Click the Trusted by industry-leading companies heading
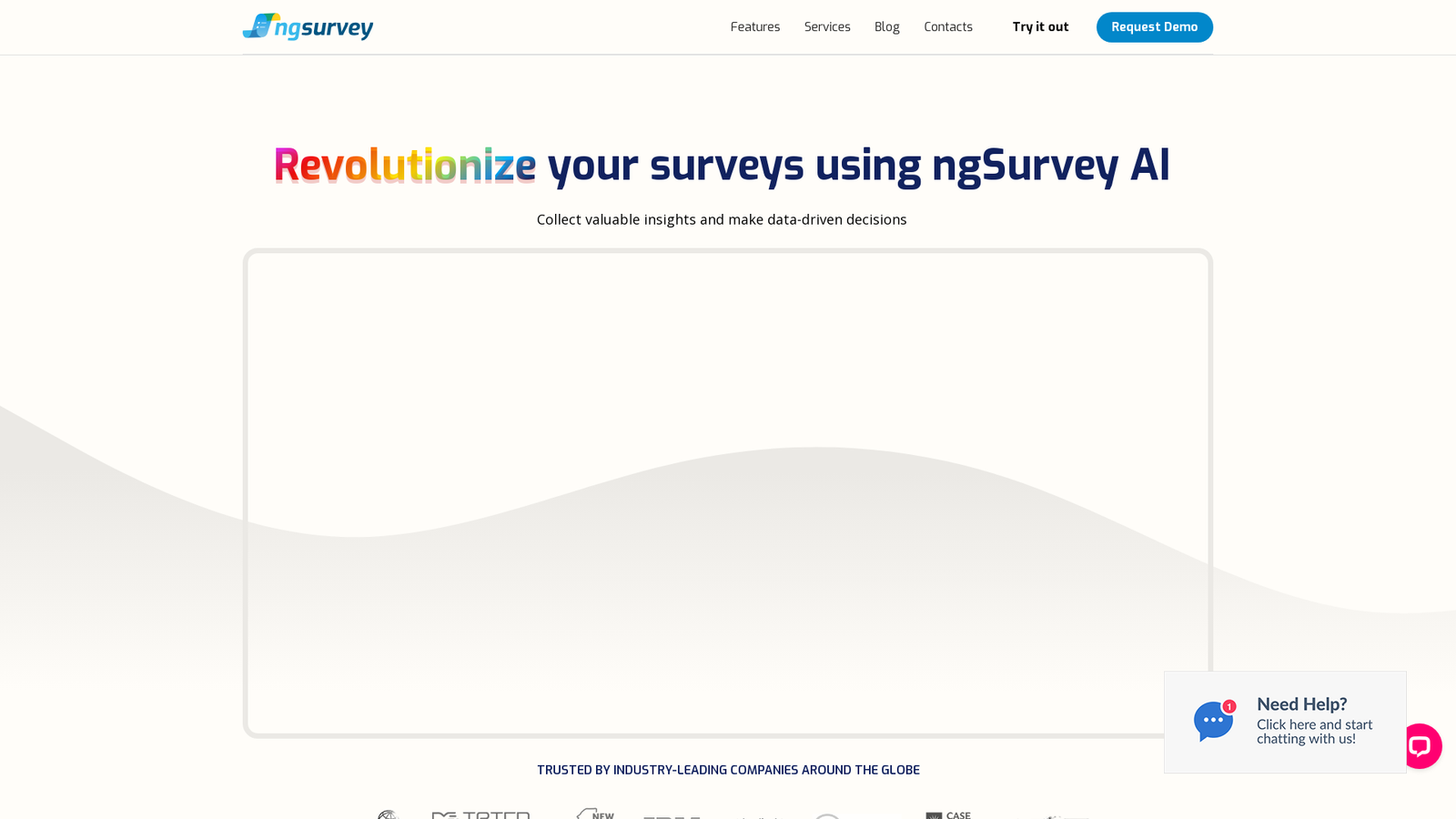The height and width of the screenshot is (819, 1456). (x=728, y=770)
